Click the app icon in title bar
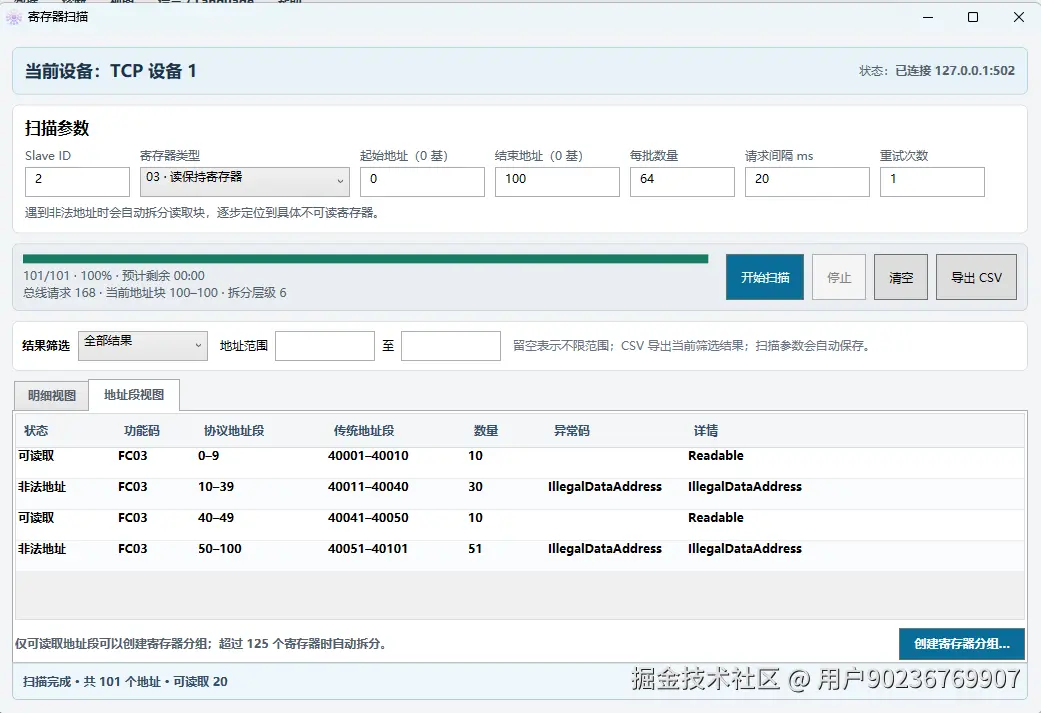 (13, 17)
